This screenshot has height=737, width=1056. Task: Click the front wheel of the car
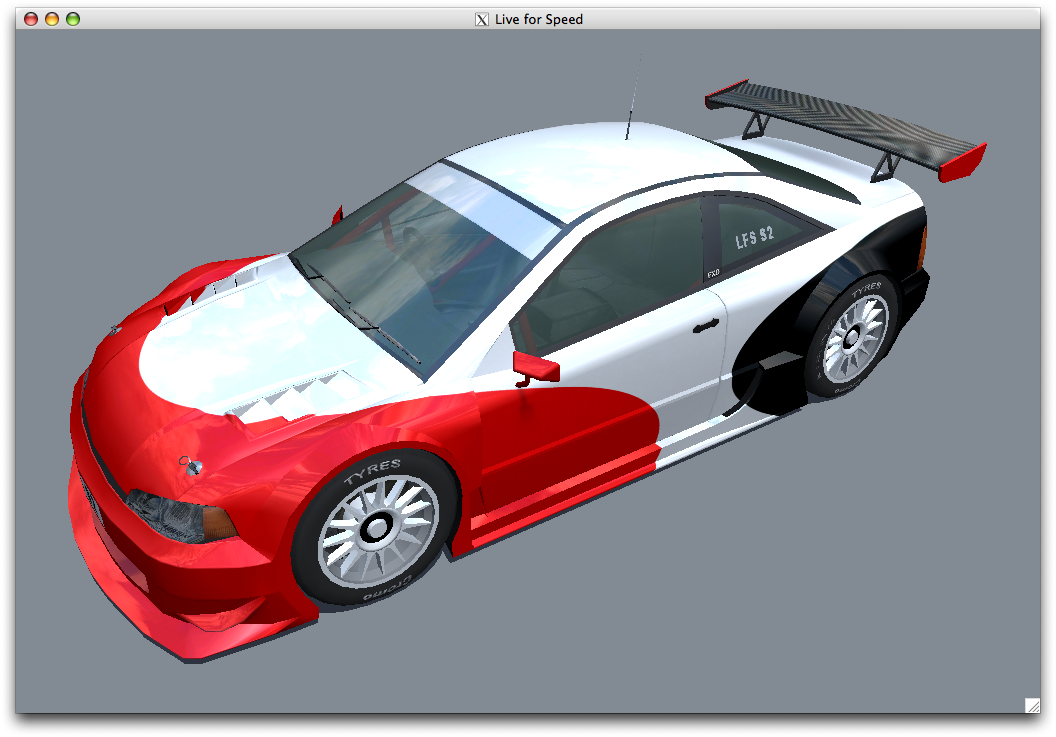click(376, 529)
